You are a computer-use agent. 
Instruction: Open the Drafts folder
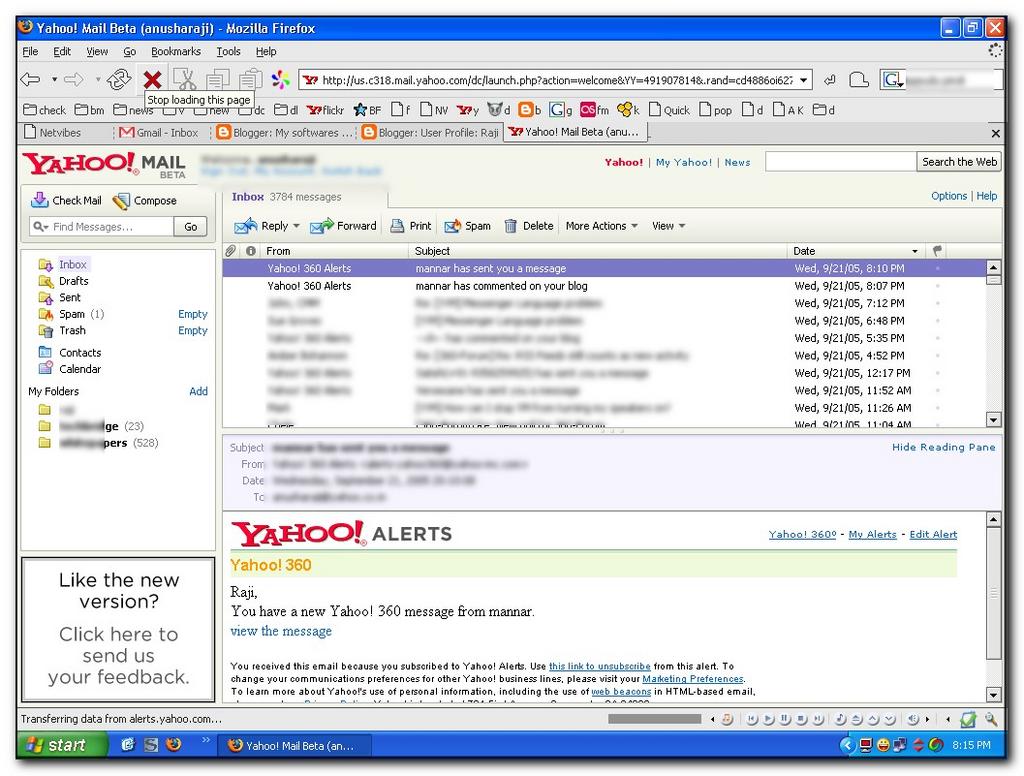(x=73, y=281)
